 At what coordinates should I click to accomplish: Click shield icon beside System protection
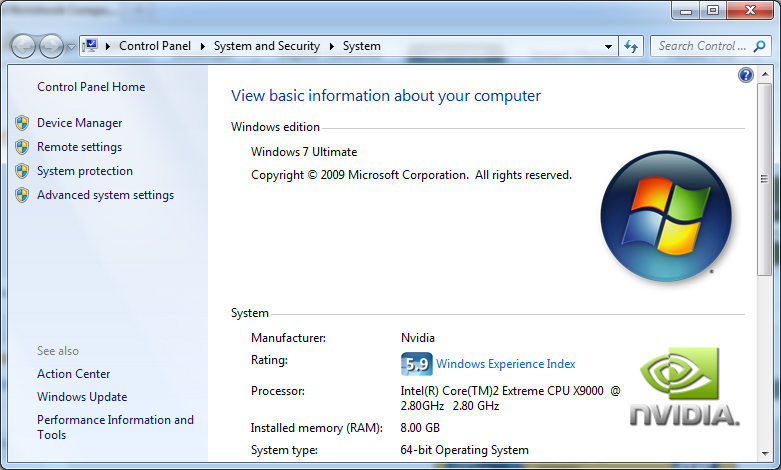click(x=22, y=171)
